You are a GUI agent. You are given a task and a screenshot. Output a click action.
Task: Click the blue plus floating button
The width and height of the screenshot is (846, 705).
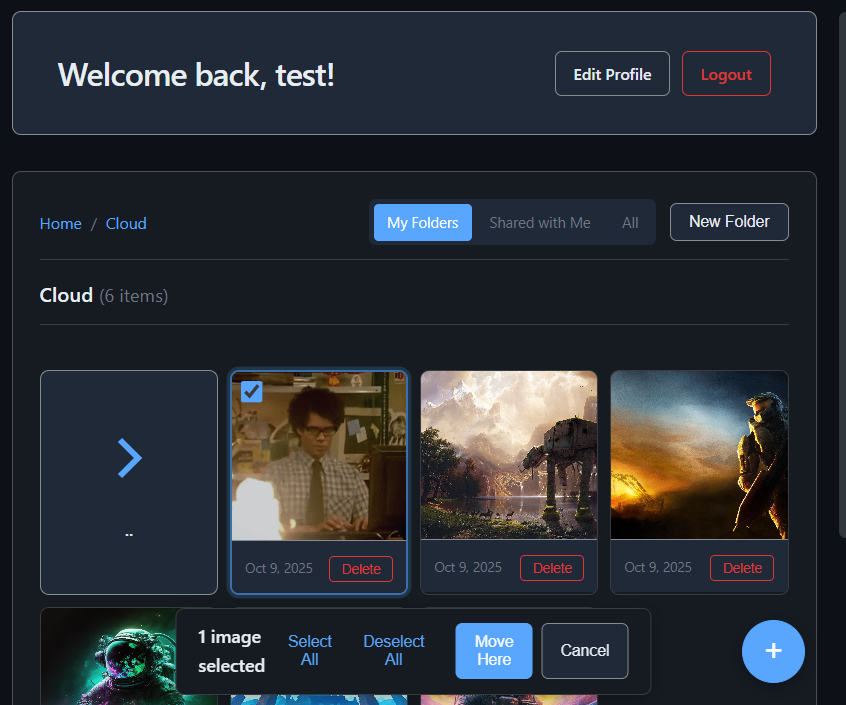click(773, 651)
